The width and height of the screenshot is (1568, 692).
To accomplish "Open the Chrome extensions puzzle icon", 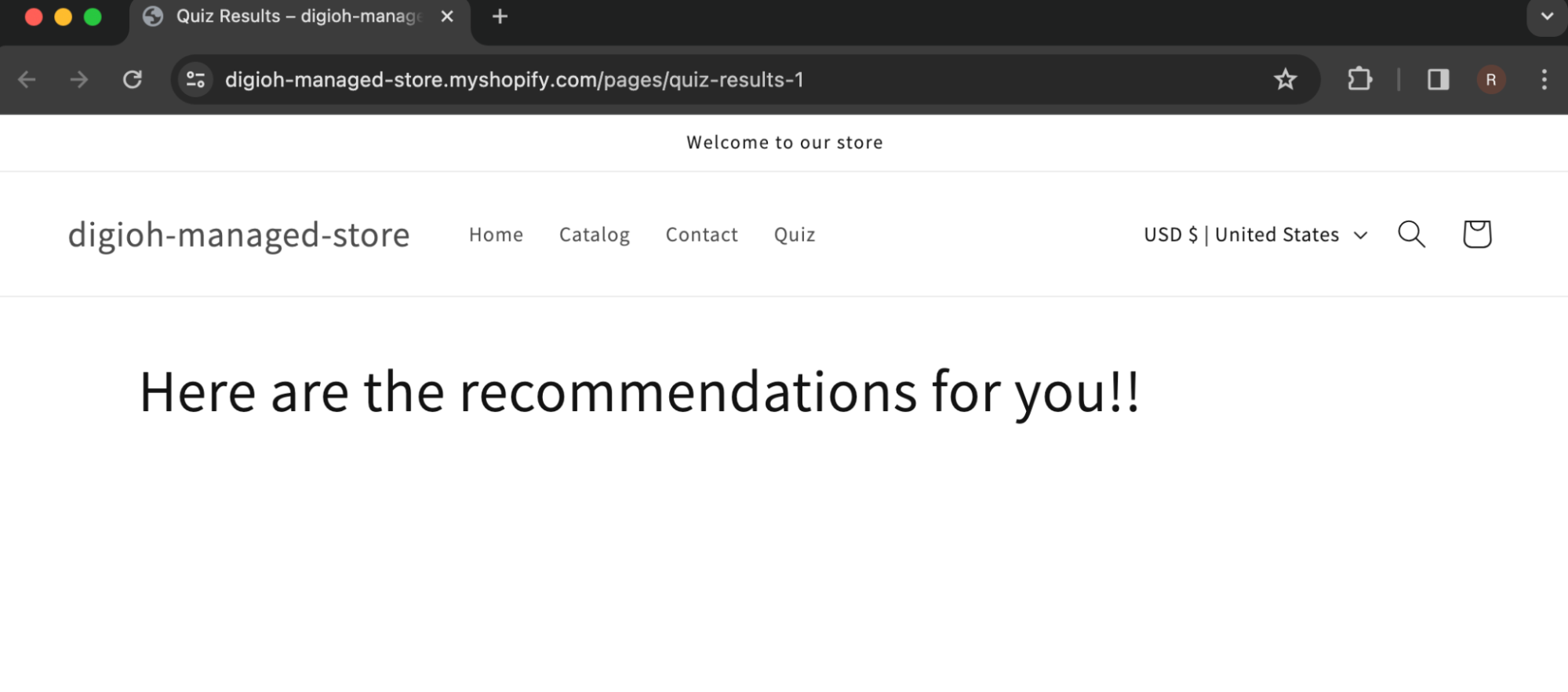I will pos(1359,79).
